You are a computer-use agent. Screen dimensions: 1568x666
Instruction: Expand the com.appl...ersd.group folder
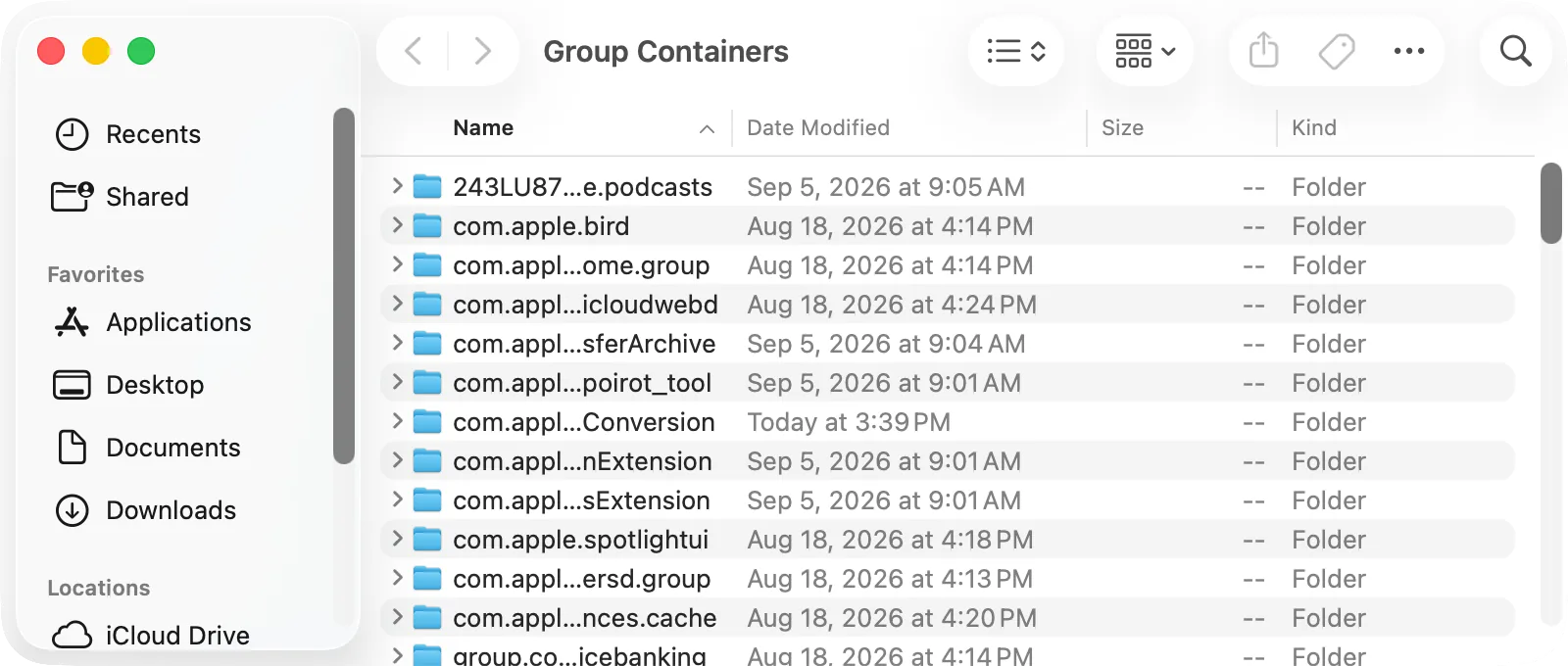click(397, 577)
